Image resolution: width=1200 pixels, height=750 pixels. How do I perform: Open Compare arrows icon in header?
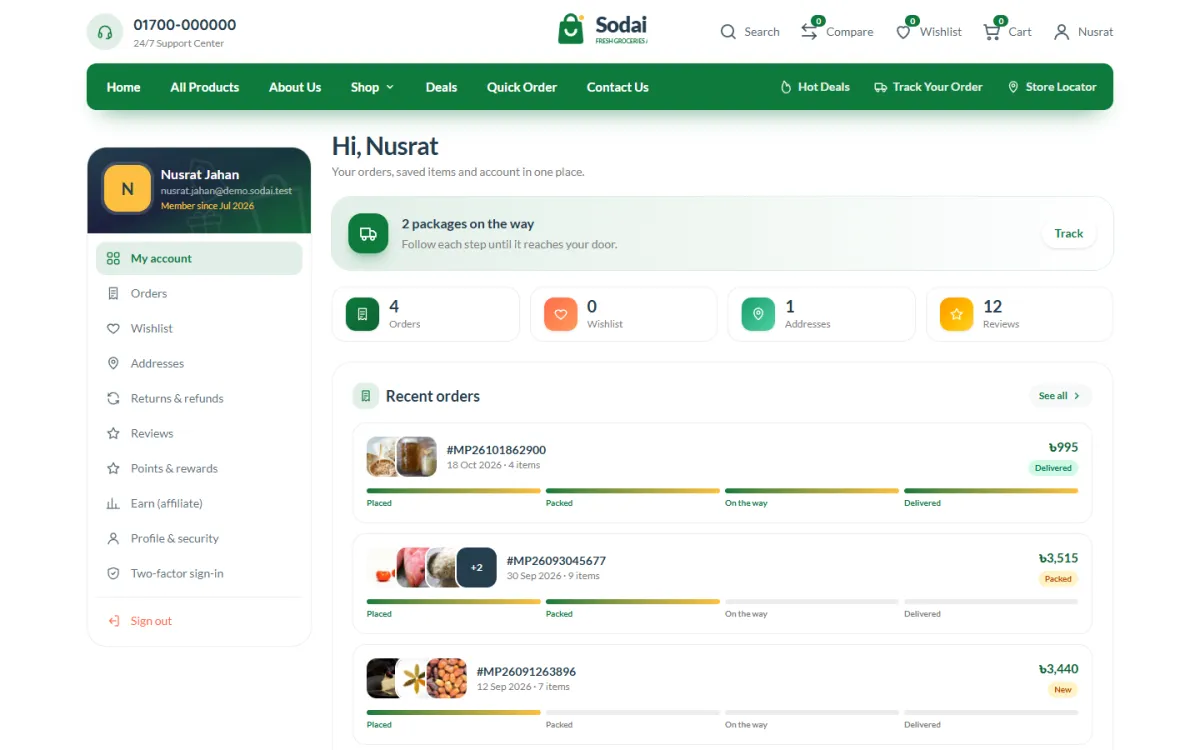coord(809,32)
